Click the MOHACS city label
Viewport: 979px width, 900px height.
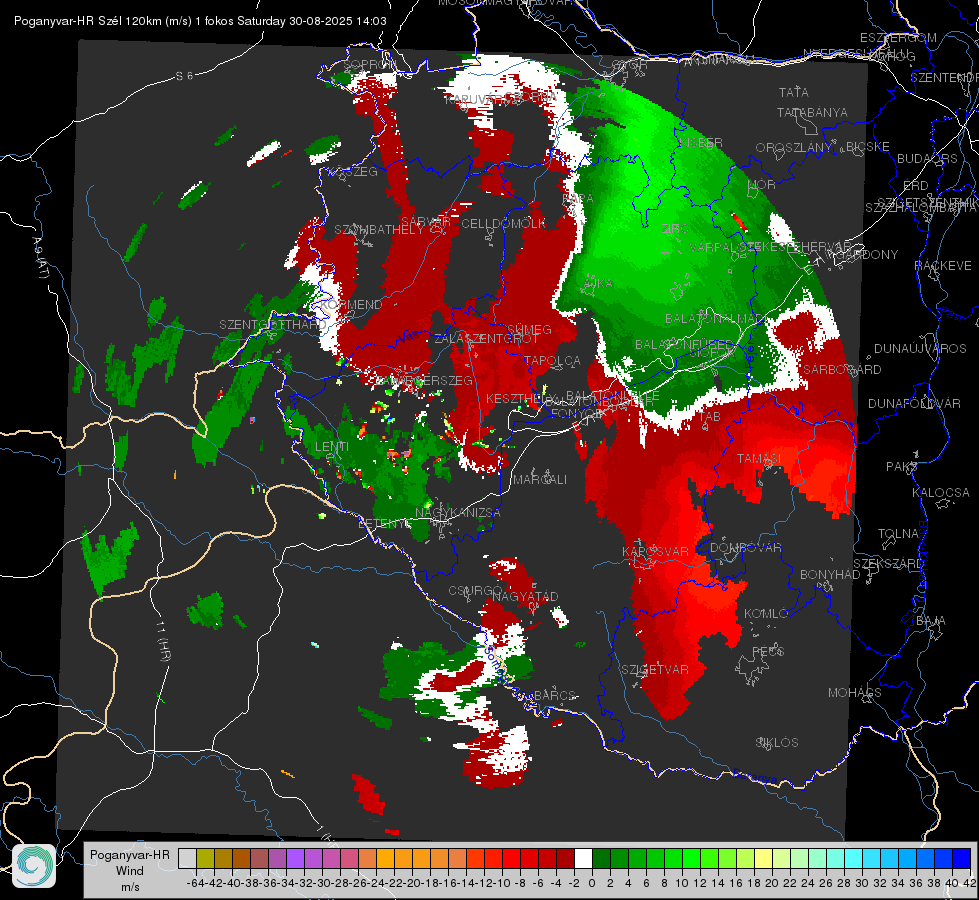click(x=854, y=693)
